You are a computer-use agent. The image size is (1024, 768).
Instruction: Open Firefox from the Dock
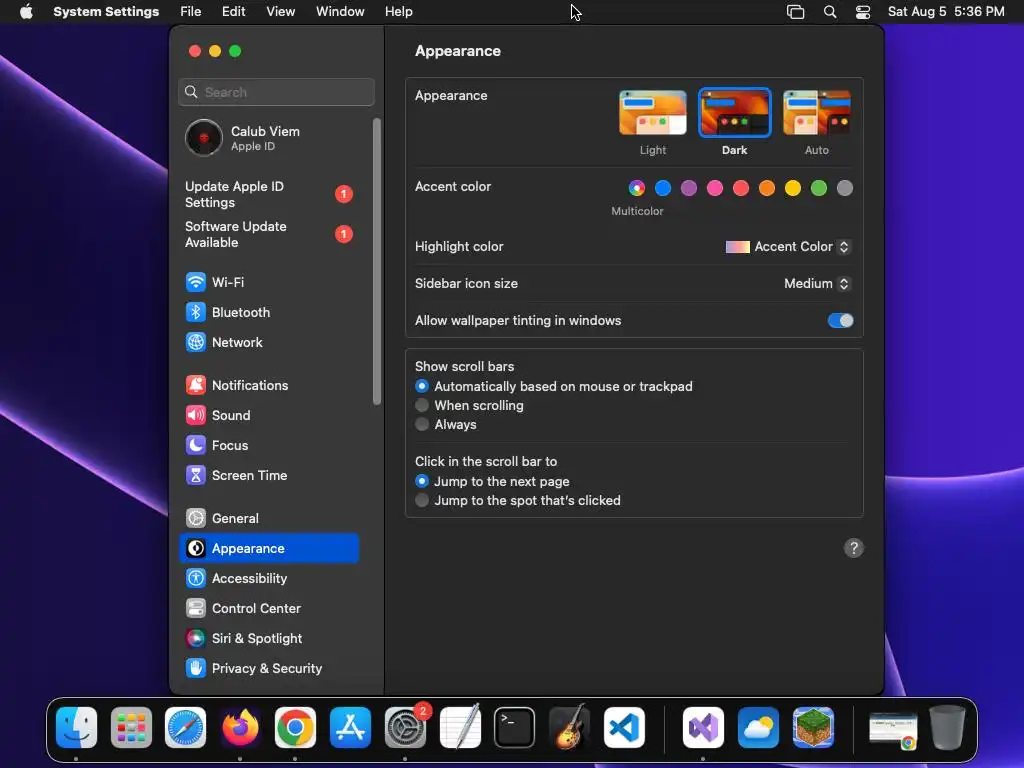coord(240,728)
